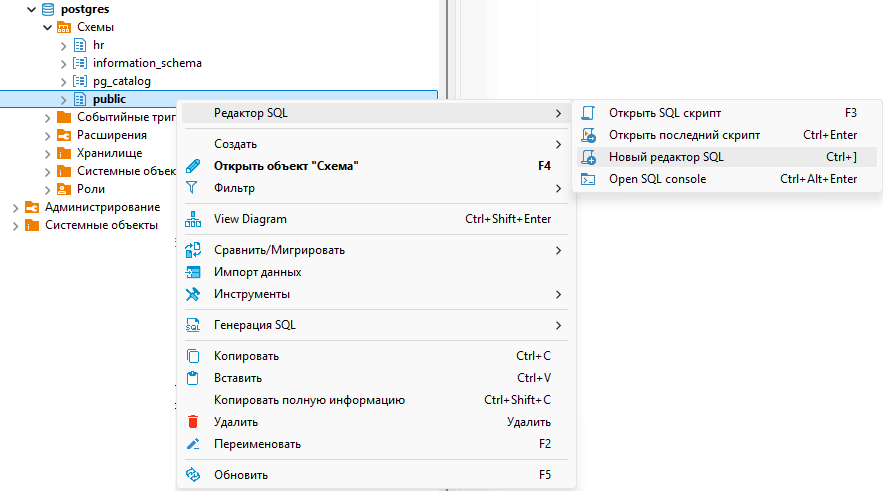Click the pencil icon for Открыть объект
Viewport: 883px width, 491px height.
pyautogui.click(x=193, y=166)
